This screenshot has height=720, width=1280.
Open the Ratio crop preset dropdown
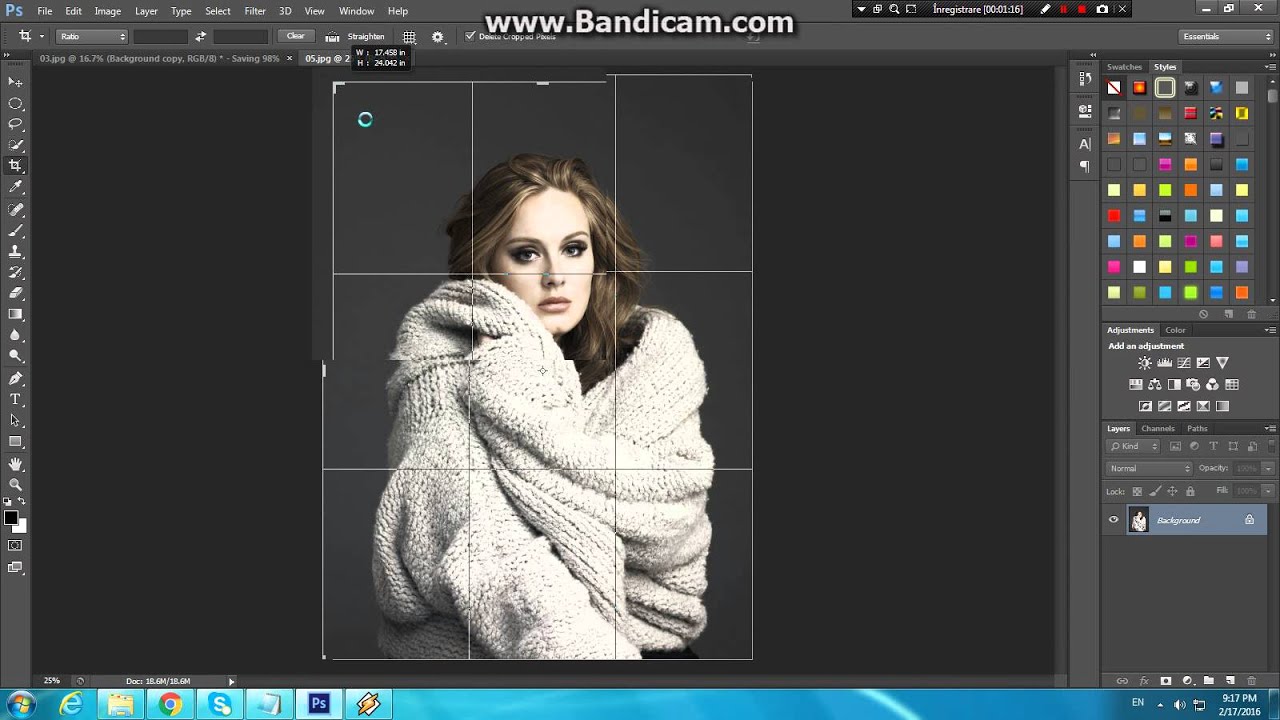point(91,36)
